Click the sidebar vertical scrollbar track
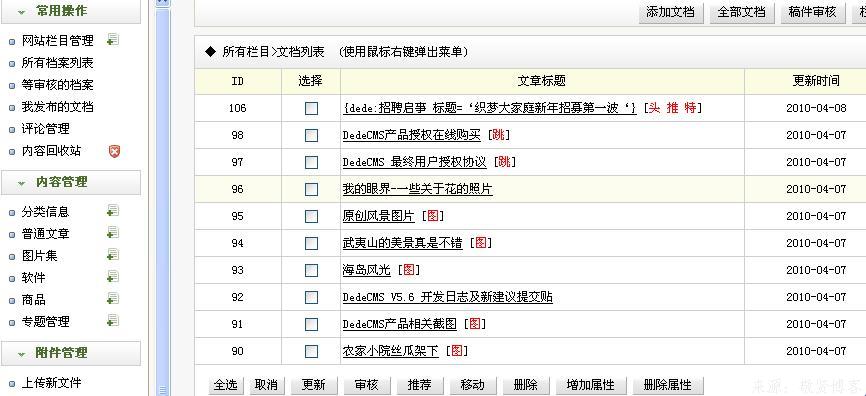The height and width of the screenshot is (396, 866). (162, 202)
